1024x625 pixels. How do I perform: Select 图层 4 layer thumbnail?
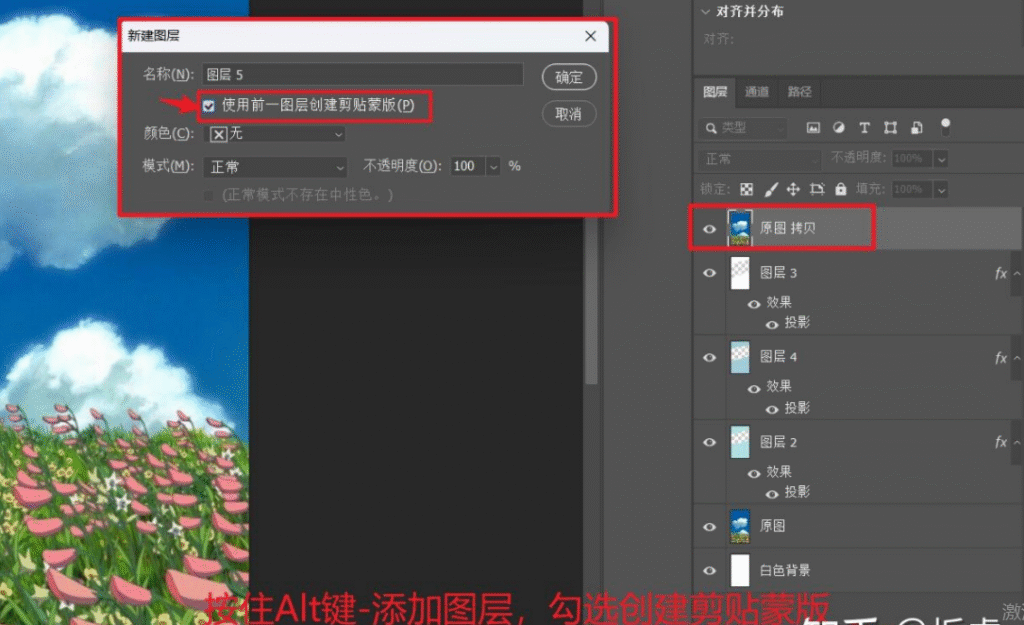click(x=740, y=357)
